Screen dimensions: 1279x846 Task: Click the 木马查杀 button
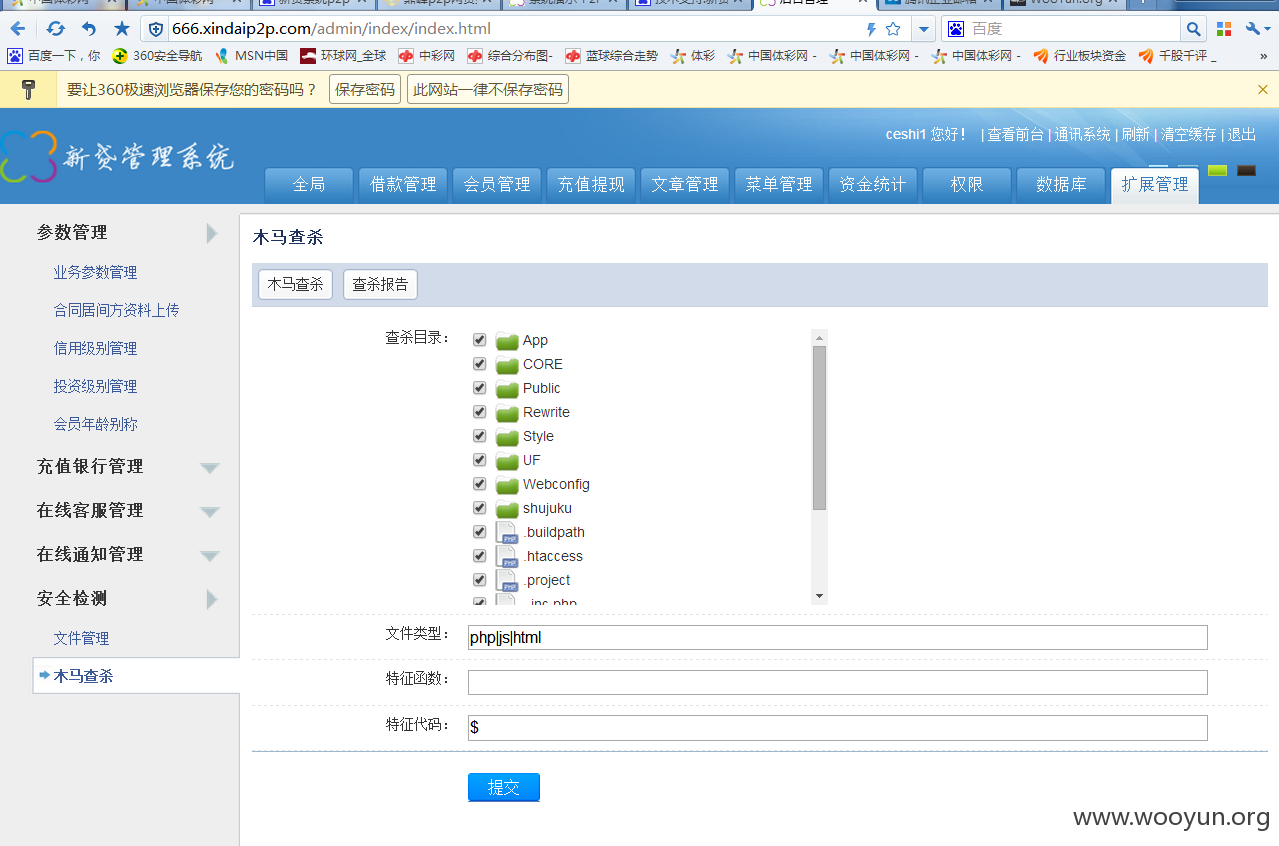tap(295, 285)
